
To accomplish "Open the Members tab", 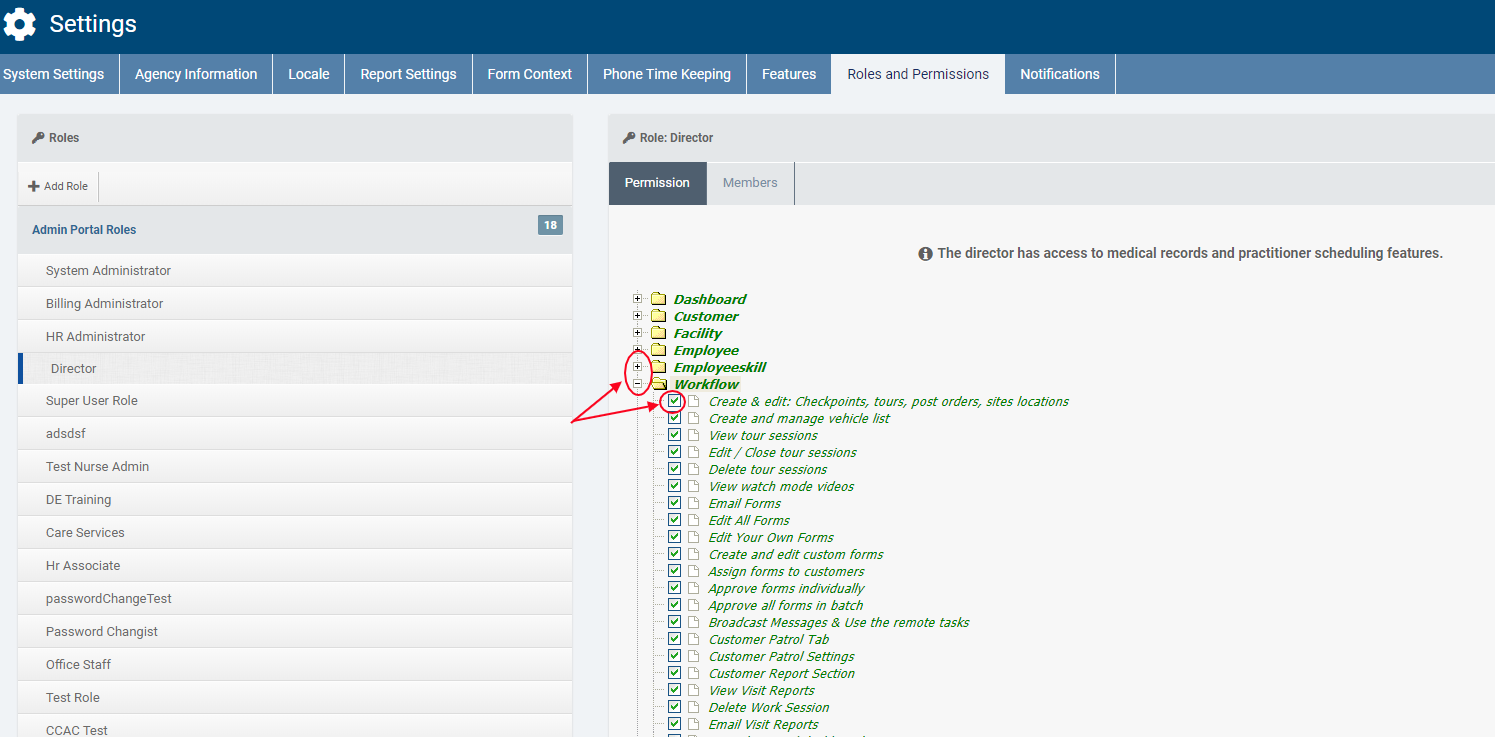I will coord(750,183).
